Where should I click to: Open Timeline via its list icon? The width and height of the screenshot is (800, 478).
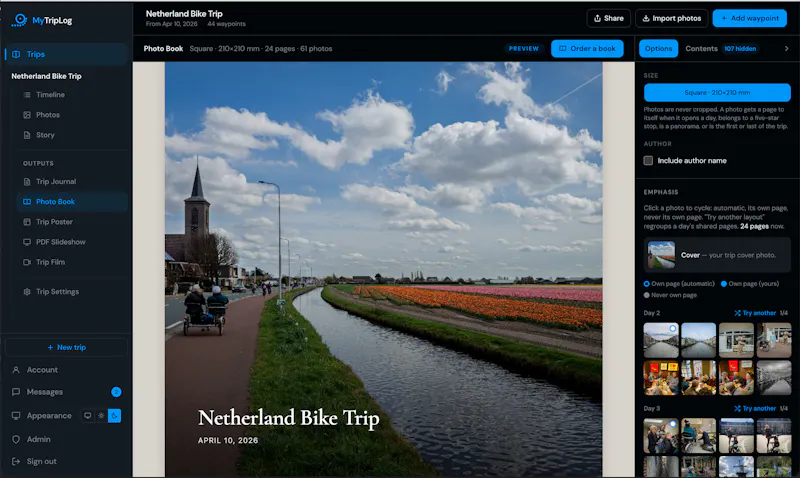[x=27, y=95]
